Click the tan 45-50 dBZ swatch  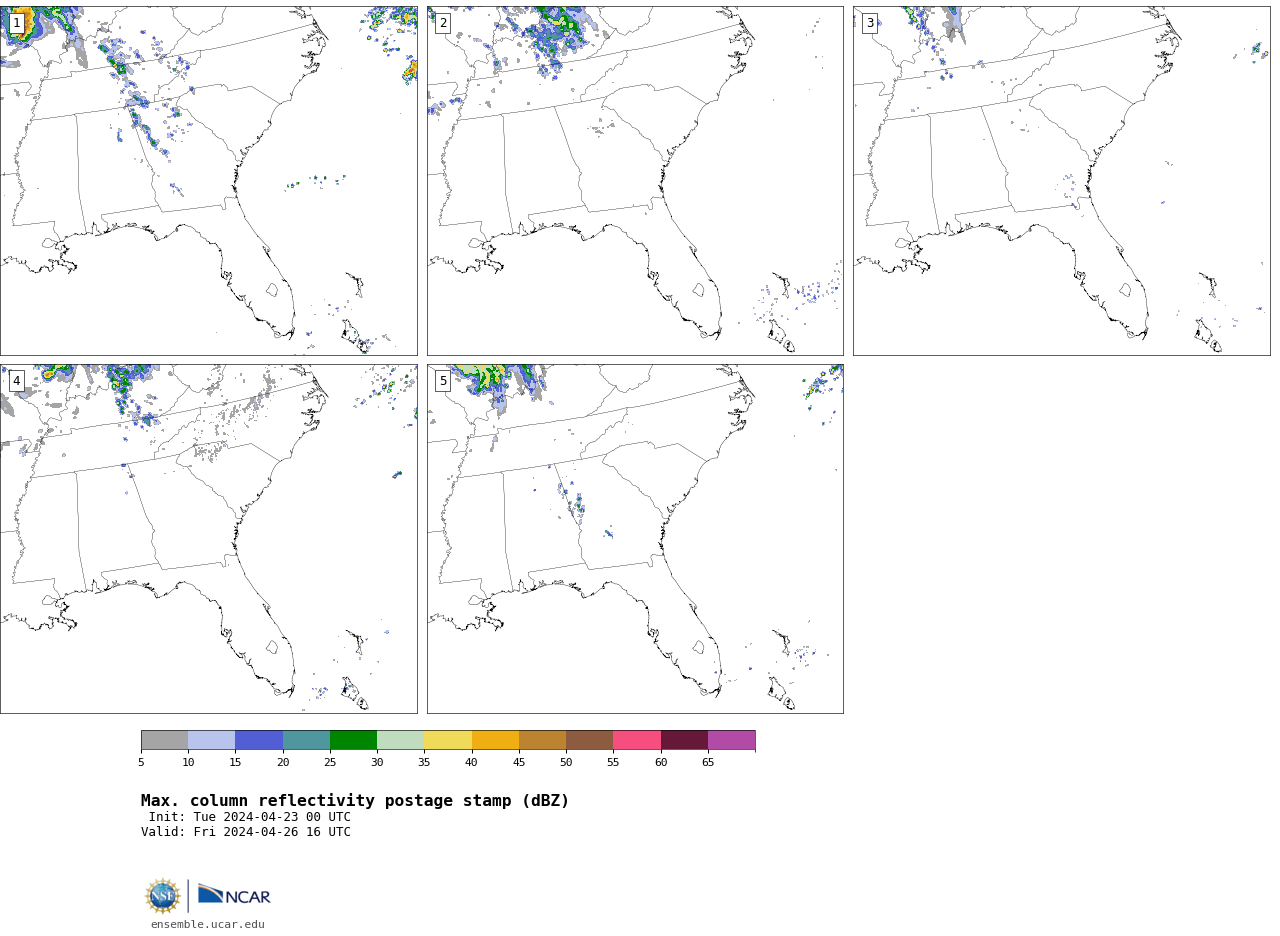coord(542,740)
